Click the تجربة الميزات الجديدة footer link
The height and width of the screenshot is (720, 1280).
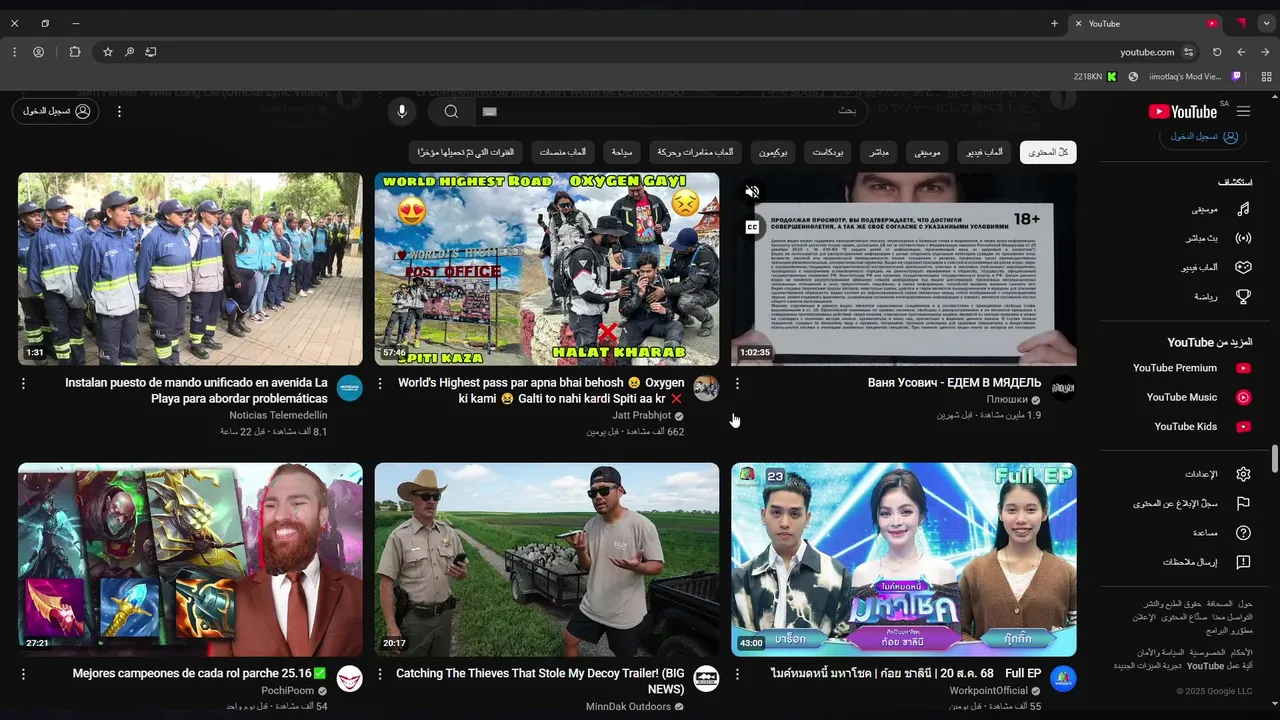coord(1148,666)
